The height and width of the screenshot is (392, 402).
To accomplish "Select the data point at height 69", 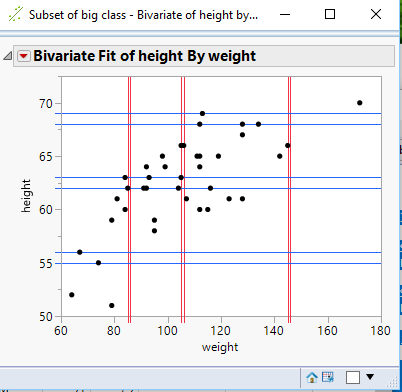I will 202,114.
